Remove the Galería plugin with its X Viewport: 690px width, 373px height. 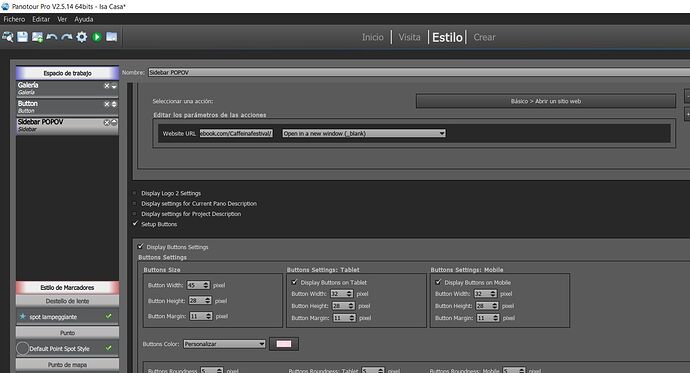pyautogui.click(x=106, y=86)
